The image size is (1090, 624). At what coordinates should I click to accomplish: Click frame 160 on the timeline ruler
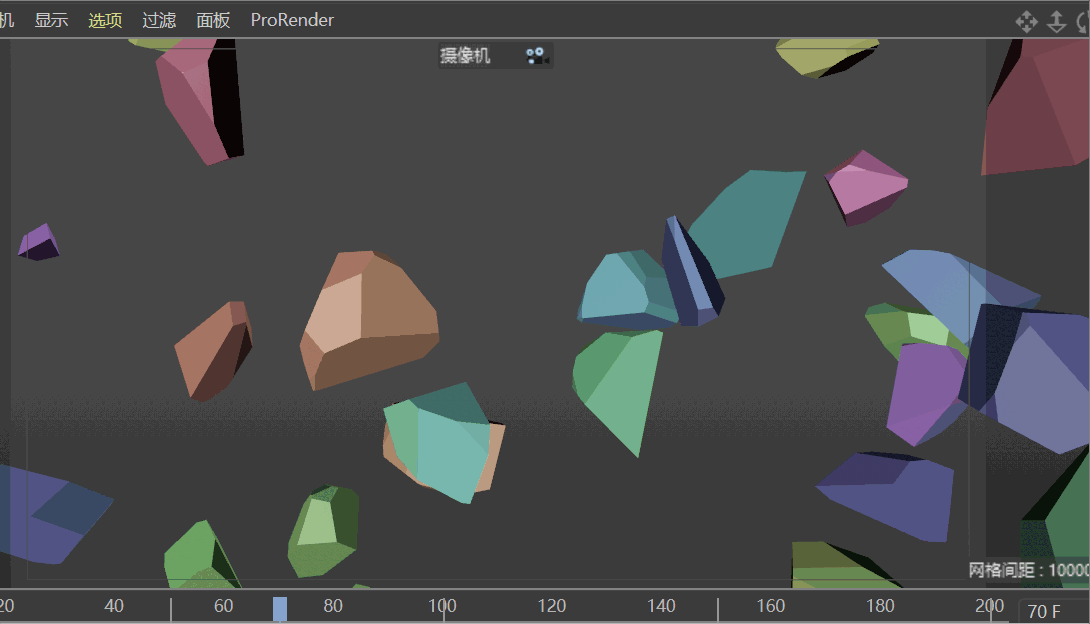tap(770, 606)
